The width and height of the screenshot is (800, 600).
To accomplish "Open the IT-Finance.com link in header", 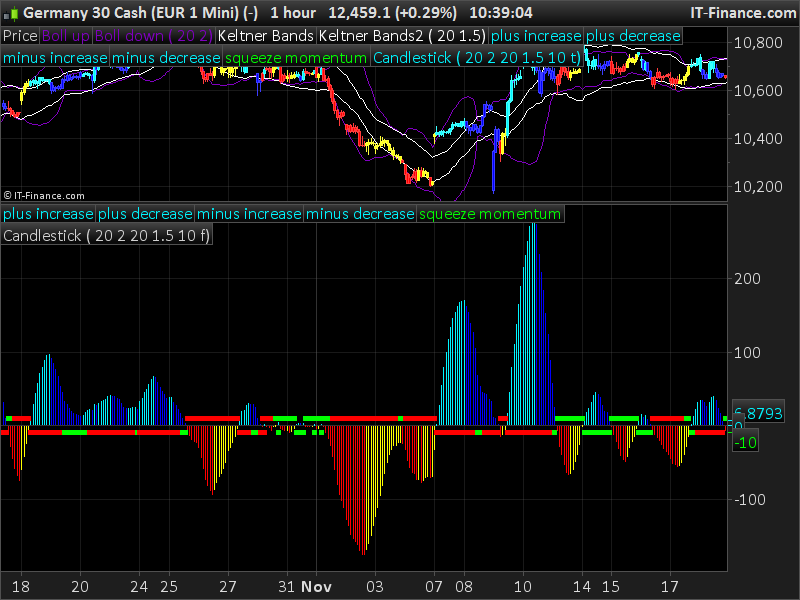I will [x=743, y=13].
